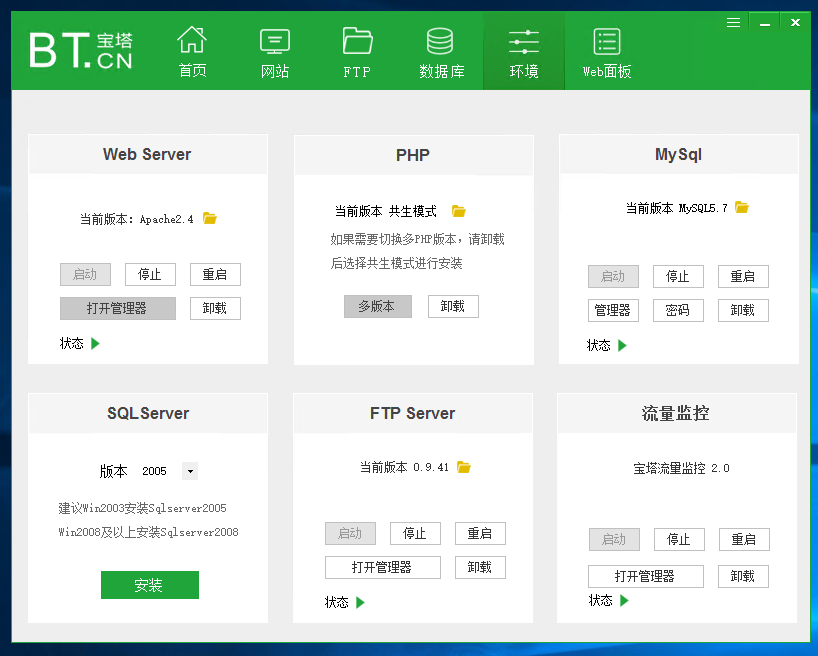
Task: Click MySql green status arrow
Action: point(622,345)
